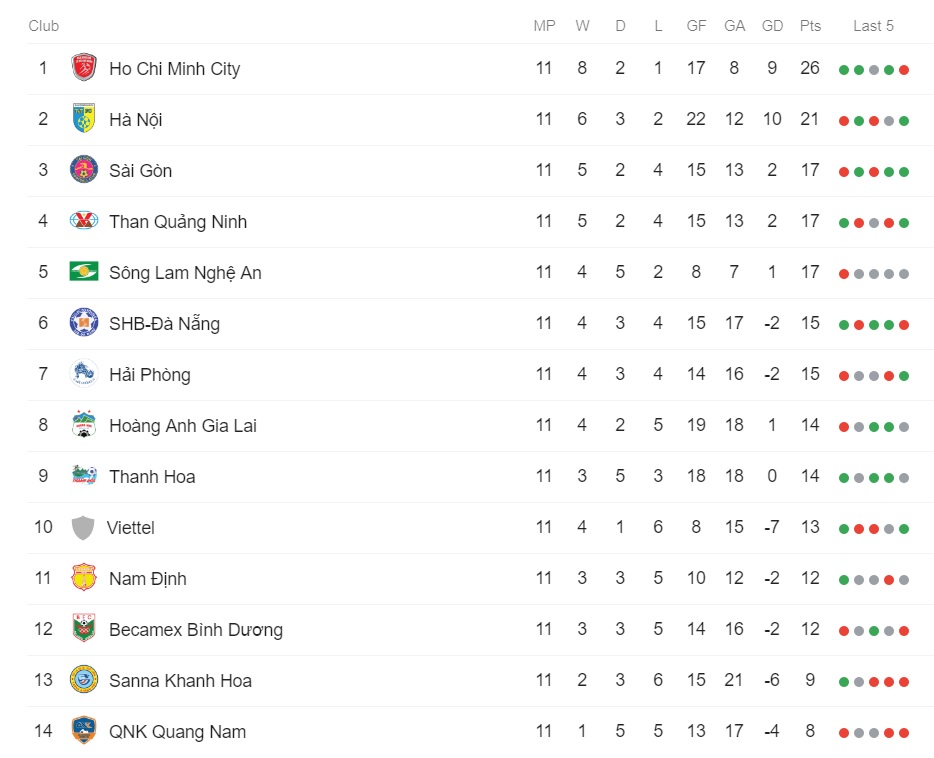Click the Sài Gòn team badge

pyautogui.click(x=84, y=169)
